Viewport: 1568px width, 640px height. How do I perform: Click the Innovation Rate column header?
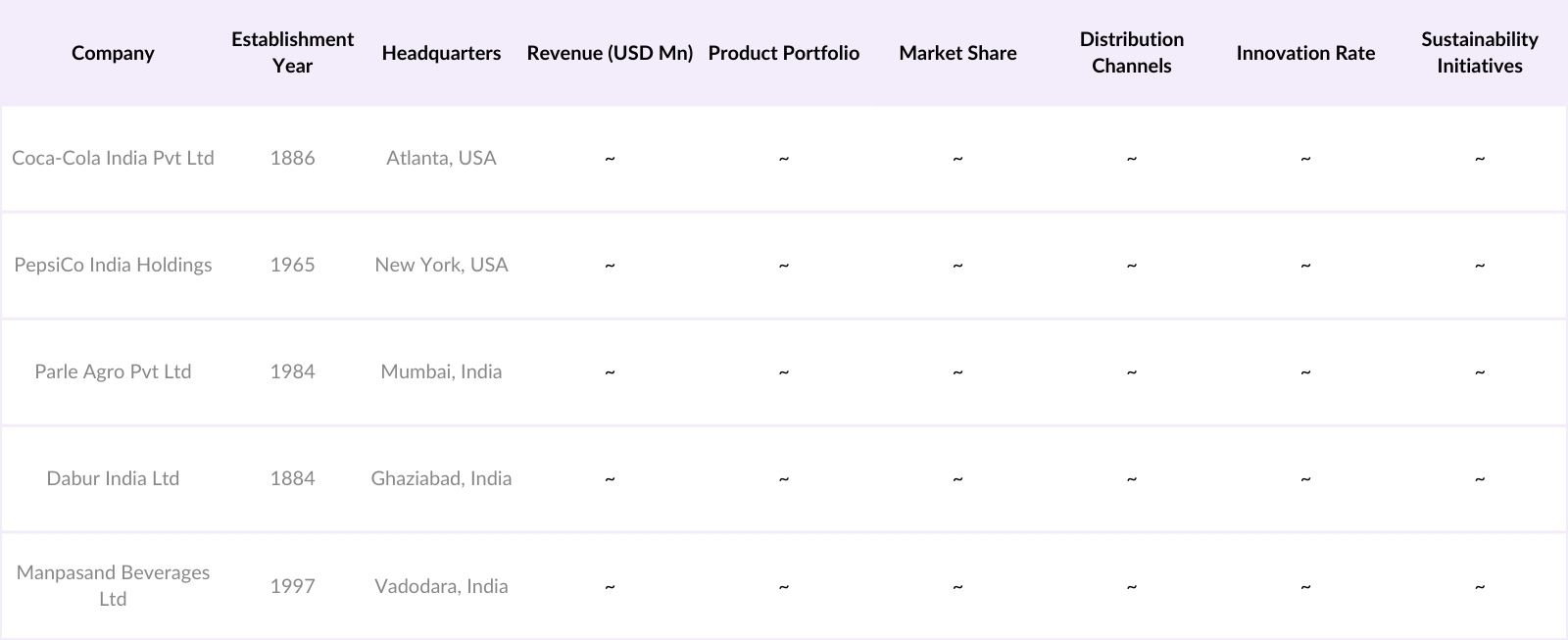pyautogui.click(x=1305, y=53)
